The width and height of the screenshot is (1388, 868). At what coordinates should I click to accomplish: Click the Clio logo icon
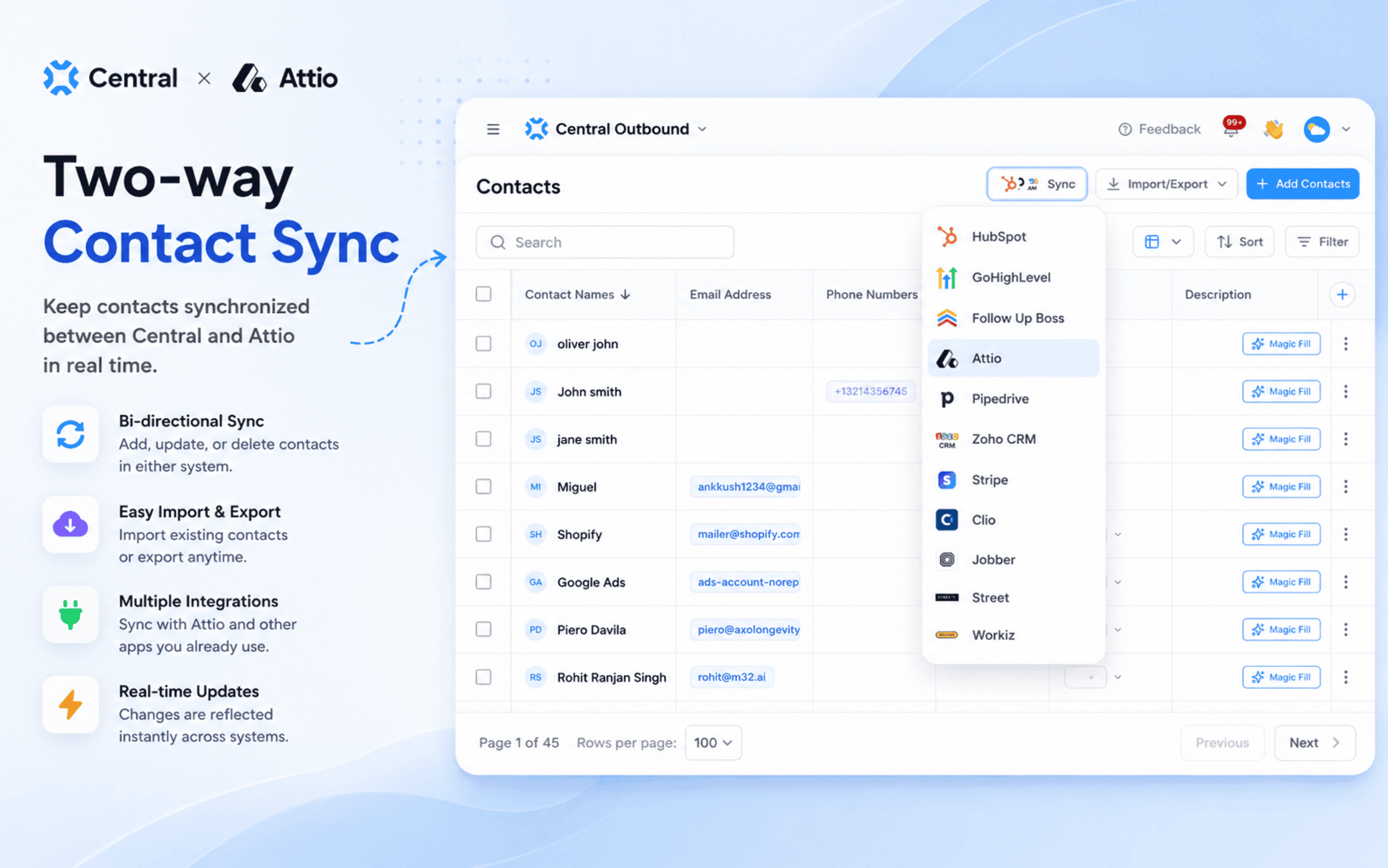(946, 519)
